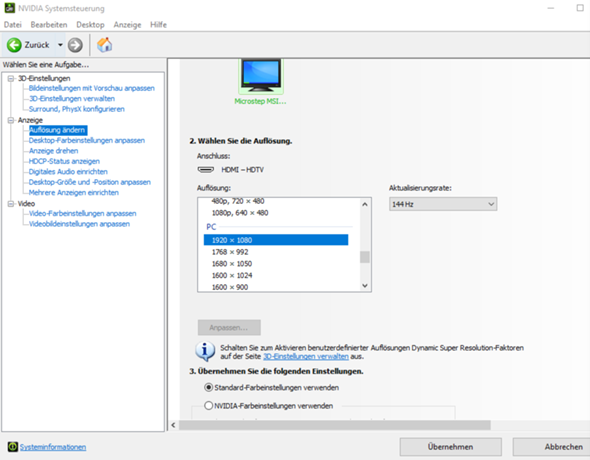Click the Systeminformationen icon
This screenshot has width=590, height=460.
[x=13, y=446]
